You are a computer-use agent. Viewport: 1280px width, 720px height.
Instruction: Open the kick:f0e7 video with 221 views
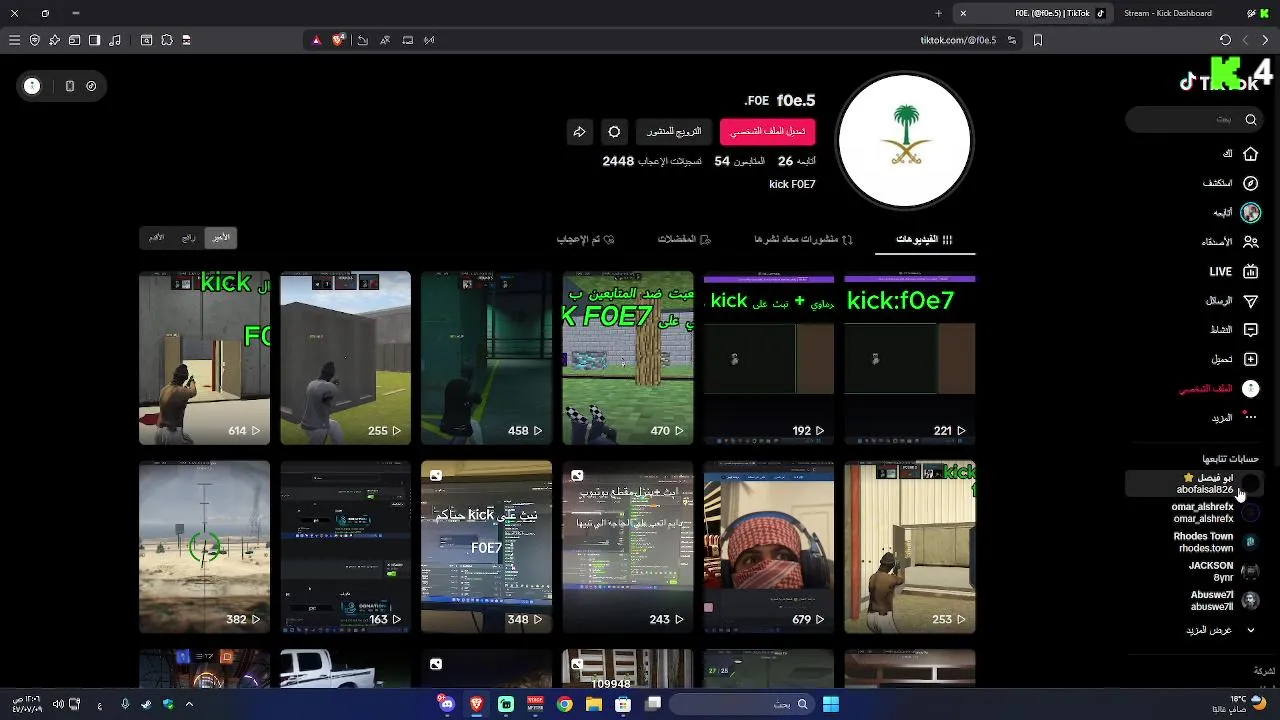[909, 357]
